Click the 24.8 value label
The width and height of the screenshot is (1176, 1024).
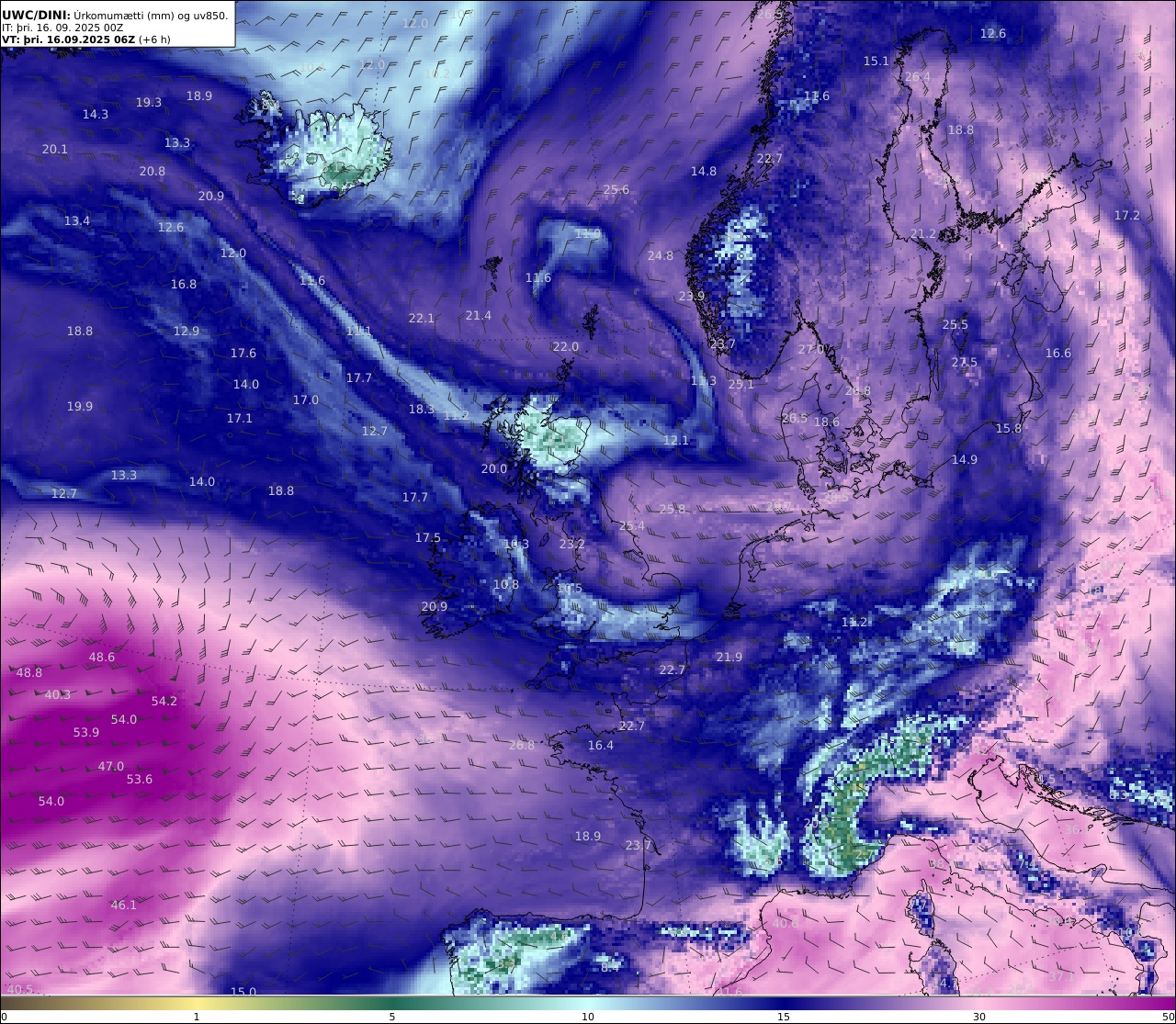661,255
